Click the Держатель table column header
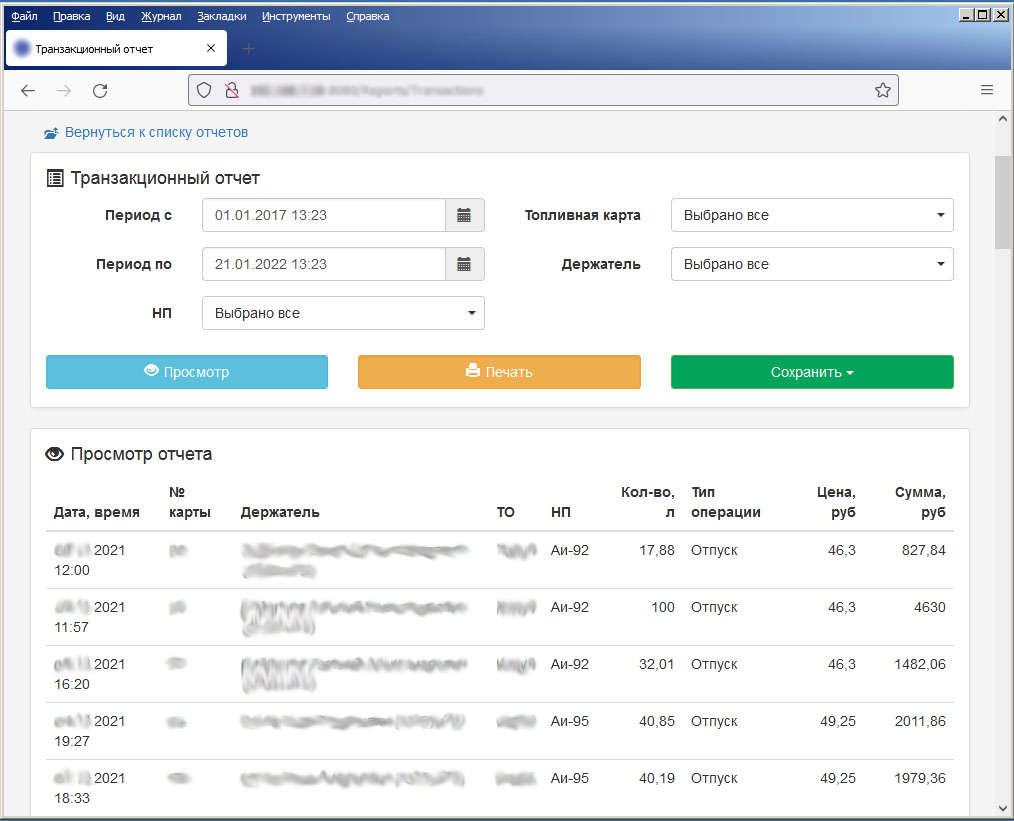 click(280, 513)
